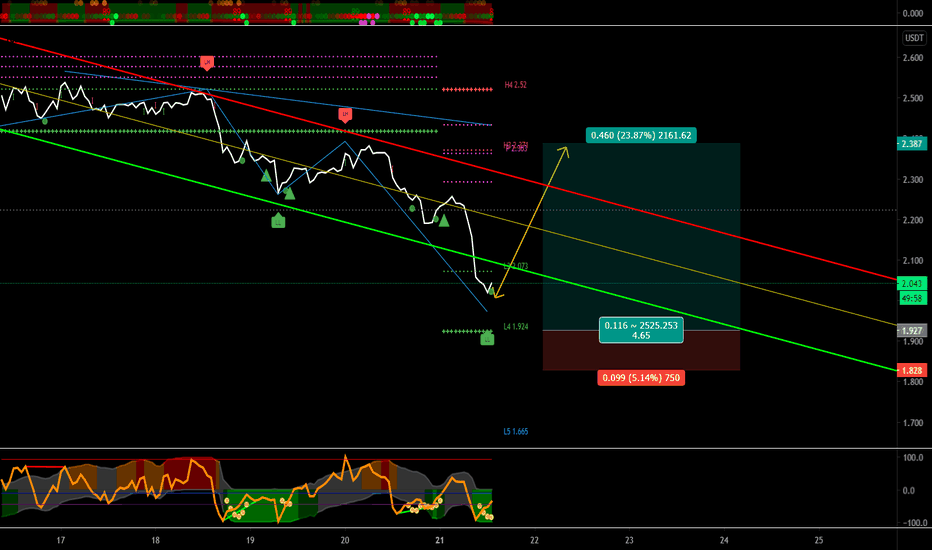
Task: Click date 17 on the time axis
Action: [x=61, y=540]
